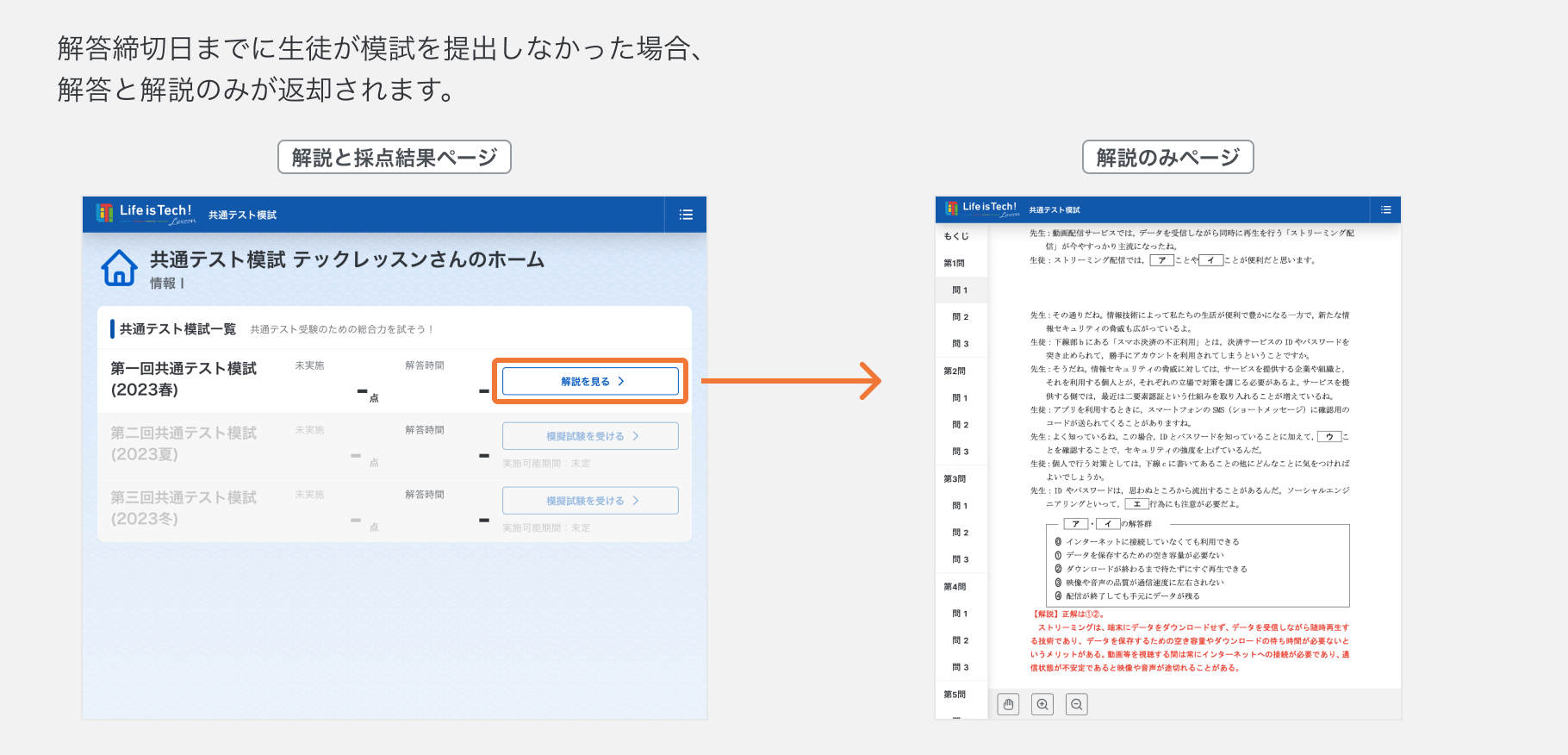The height and width of the screenshot is (755, 1568).
Task: Click 共通テスト模試 text in right page header
Action: (x=1055, y=210)
